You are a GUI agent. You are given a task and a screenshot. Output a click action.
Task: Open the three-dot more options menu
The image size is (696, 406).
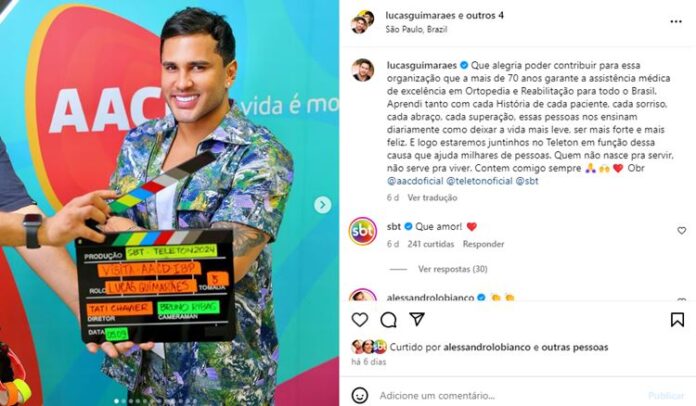(676, 22)
